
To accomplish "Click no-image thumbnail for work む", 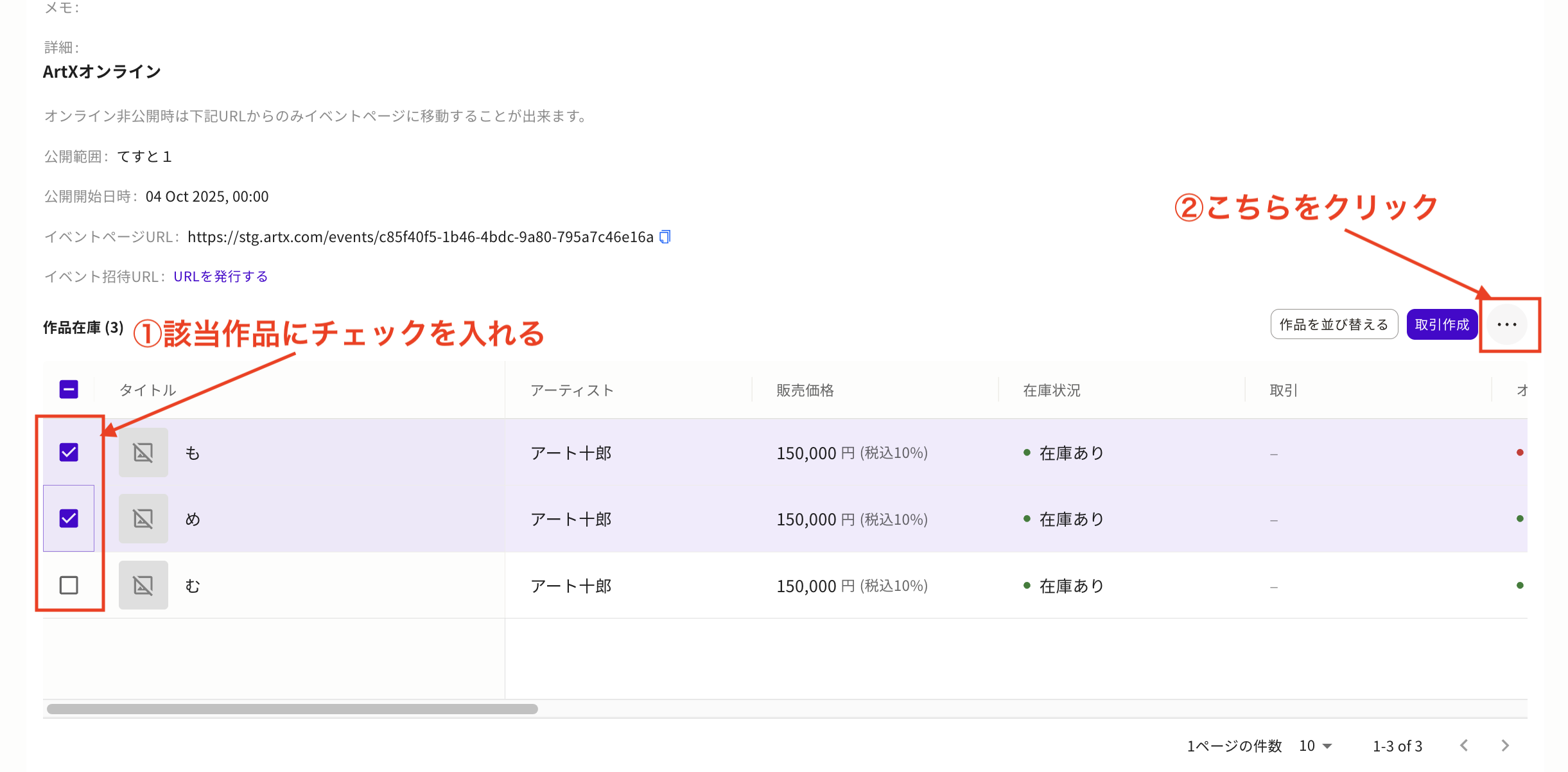I will [143, 585].
